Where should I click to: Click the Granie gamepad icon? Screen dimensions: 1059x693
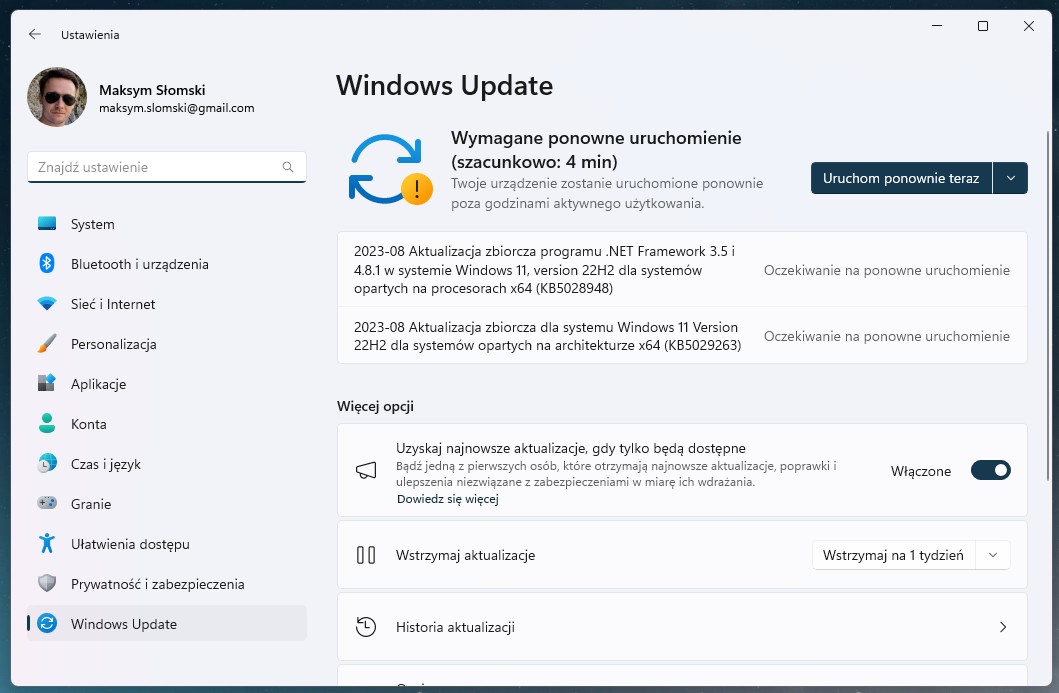47,504
